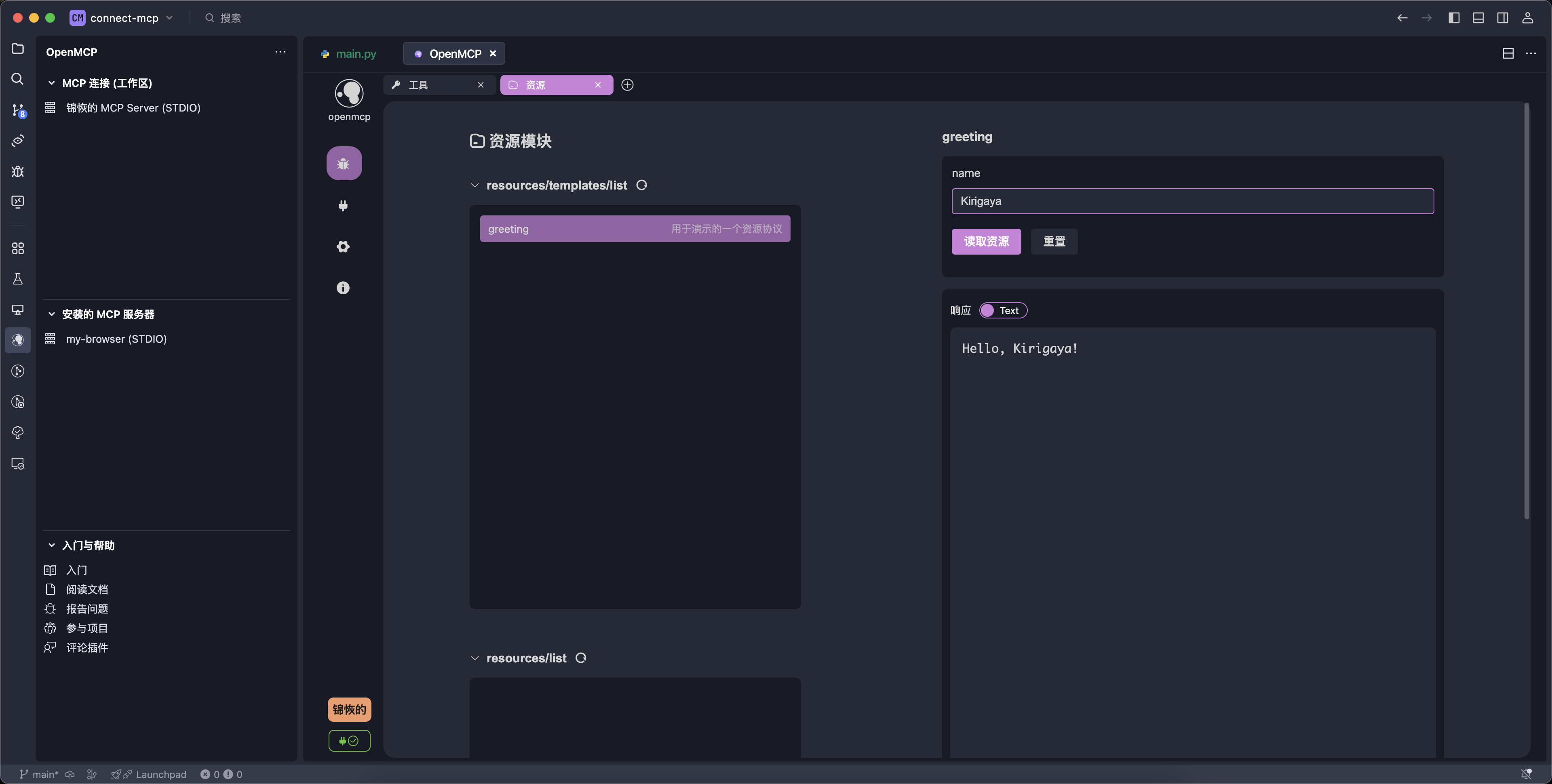Refresh the resources/templates/list results
Screen dimensions: 1552x784
click(x=641, y=185)
